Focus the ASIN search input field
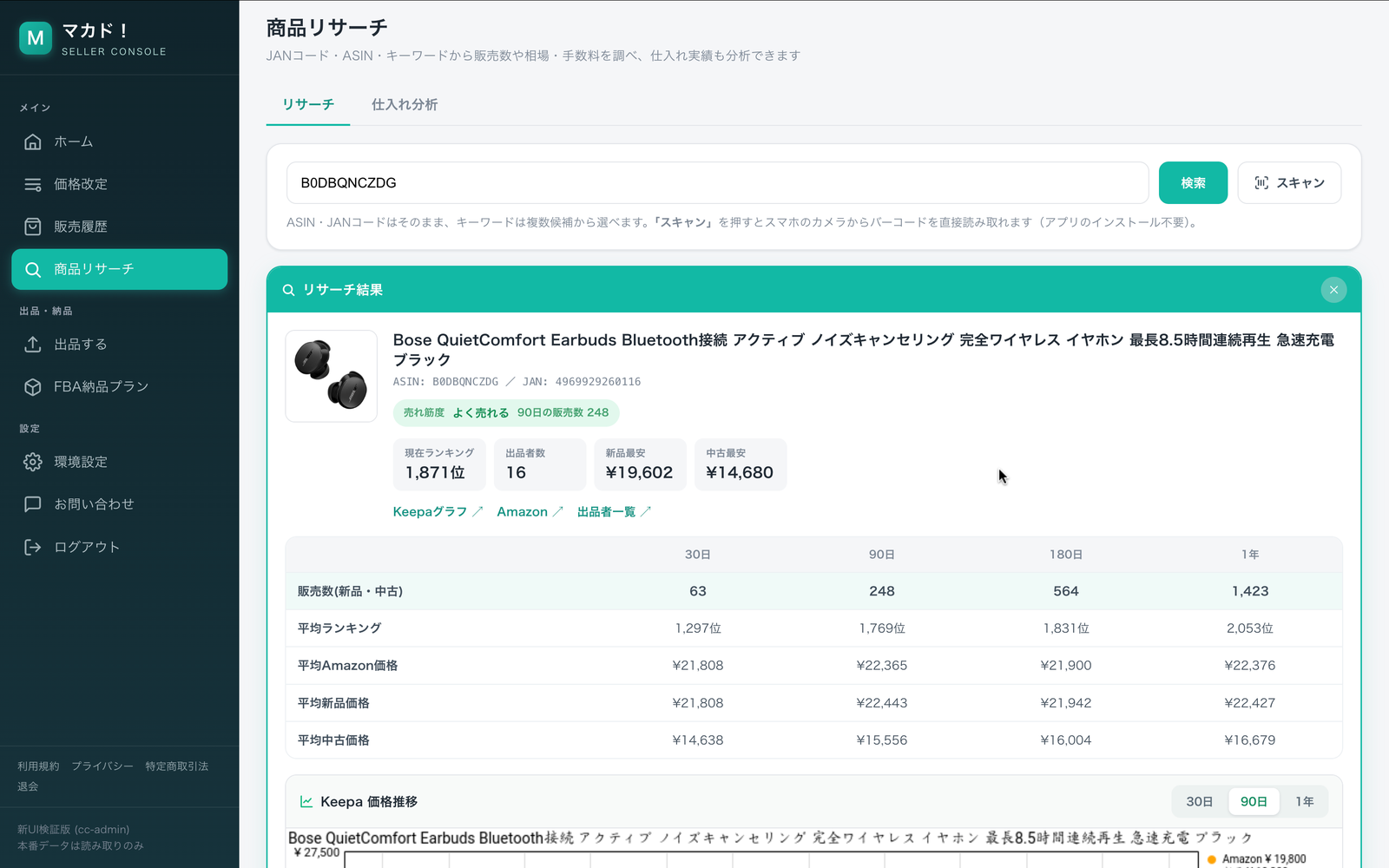1389x868 pixels. [718, 183]
